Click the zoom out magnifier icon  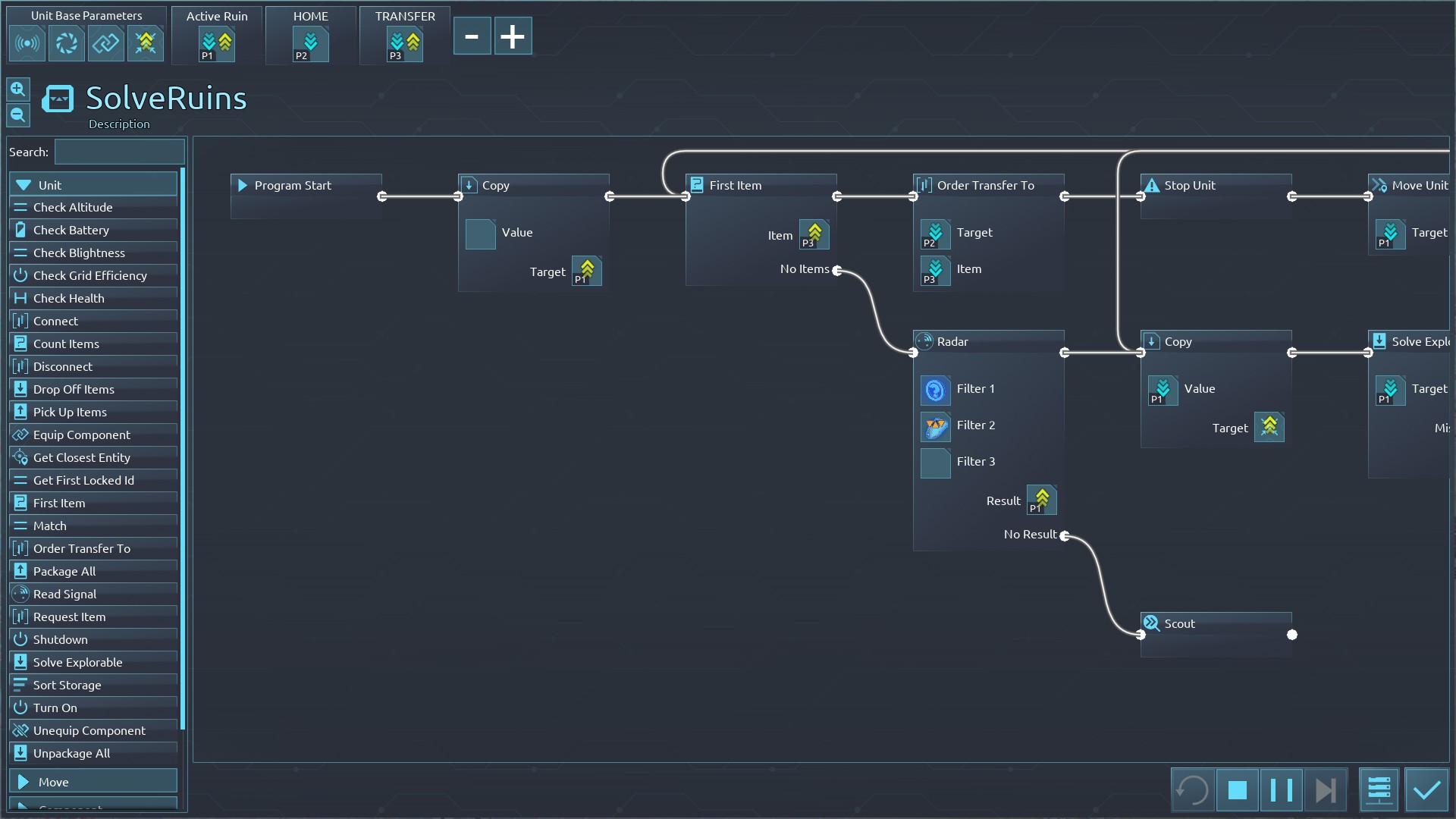pyautogui.click(x=18, y=115)
